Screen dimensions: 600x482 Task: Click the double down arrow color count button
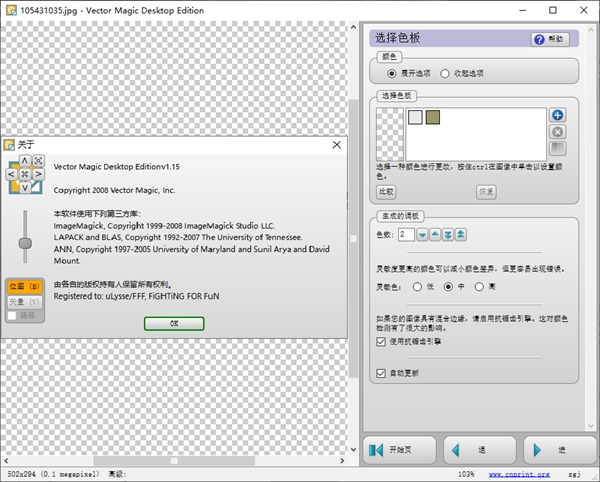click(448, 234)
